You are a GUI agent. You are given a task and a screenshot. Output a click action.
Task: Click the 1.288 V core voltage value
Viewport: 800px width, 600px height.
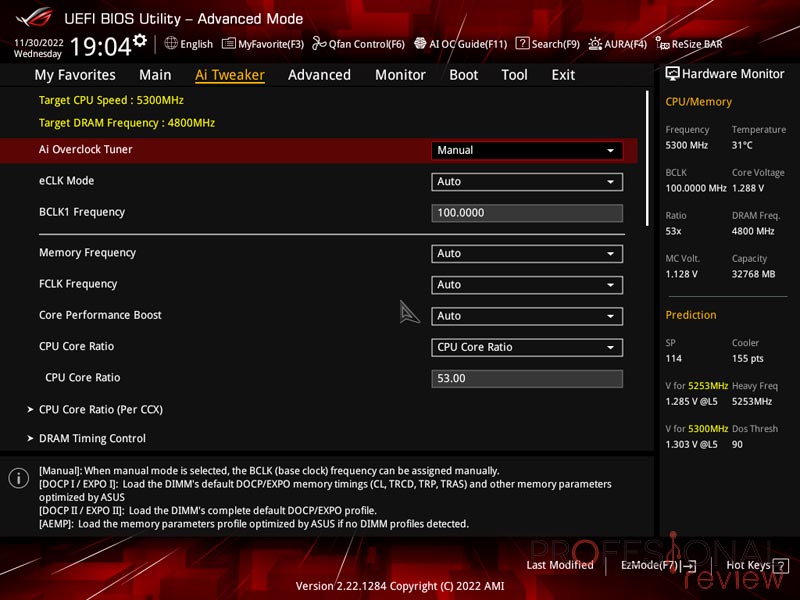(x=747, y=188)
